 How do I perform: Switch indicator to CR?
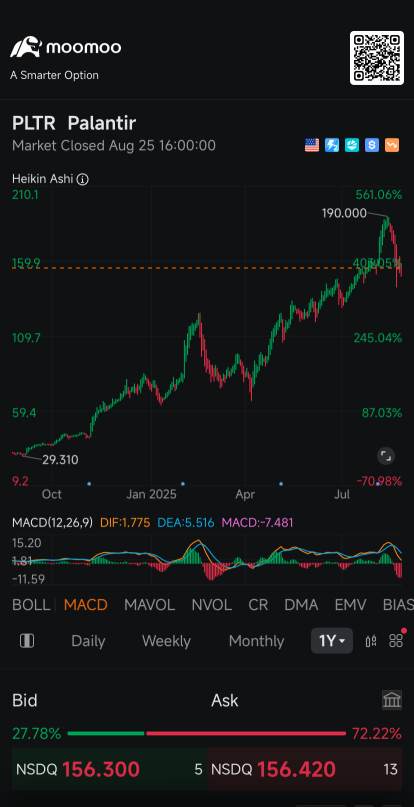click(x=258, y=605)
